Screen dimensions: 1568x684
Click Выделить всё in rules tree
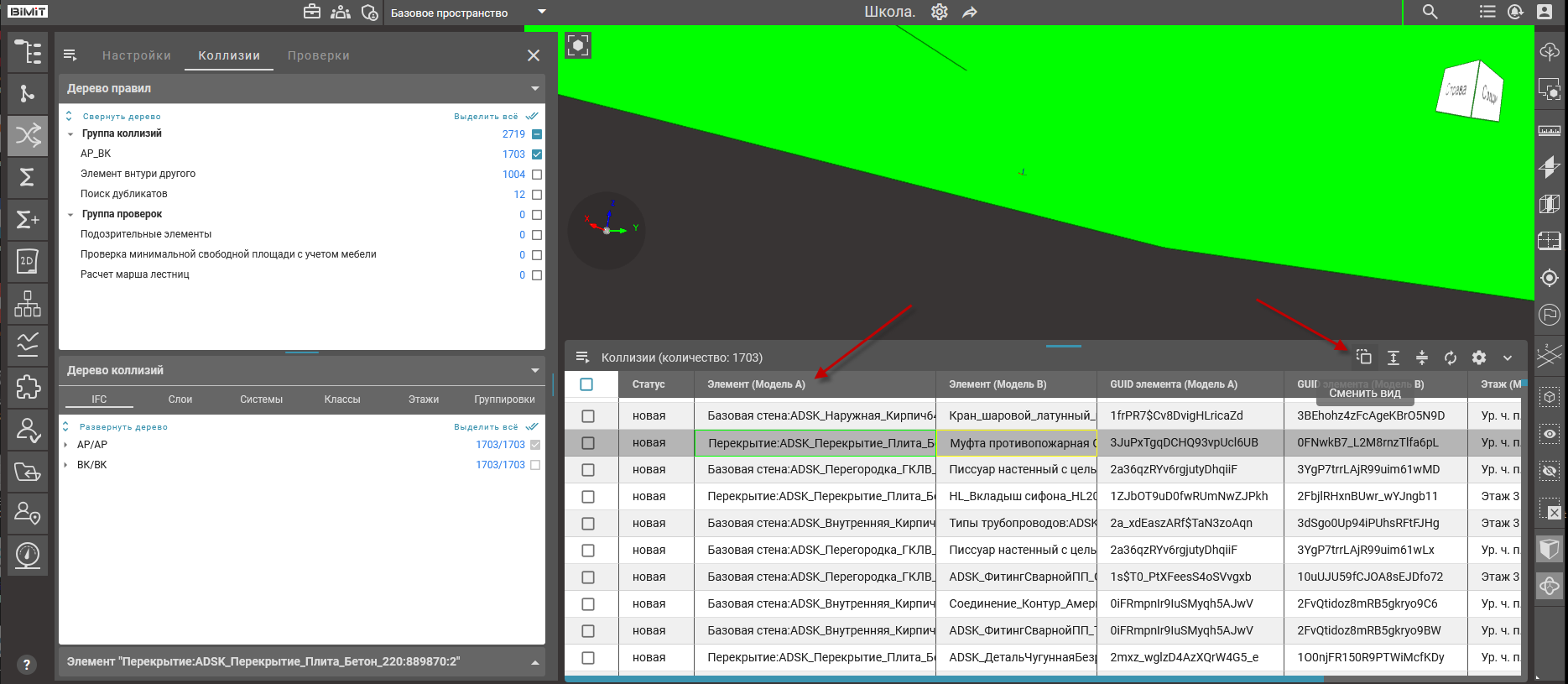coord(486,117)
